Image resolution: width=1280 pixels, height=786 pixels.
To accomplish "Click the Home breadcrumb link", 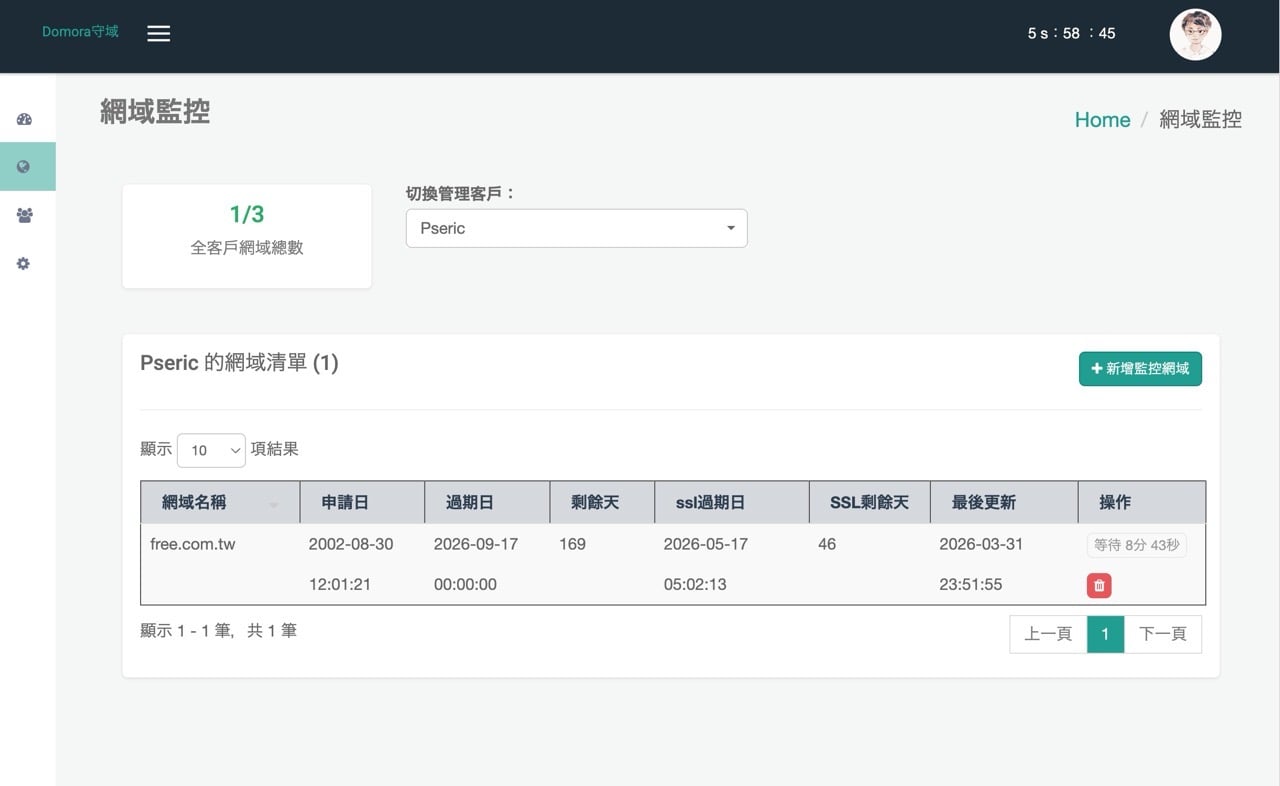I will [1102, 120].
